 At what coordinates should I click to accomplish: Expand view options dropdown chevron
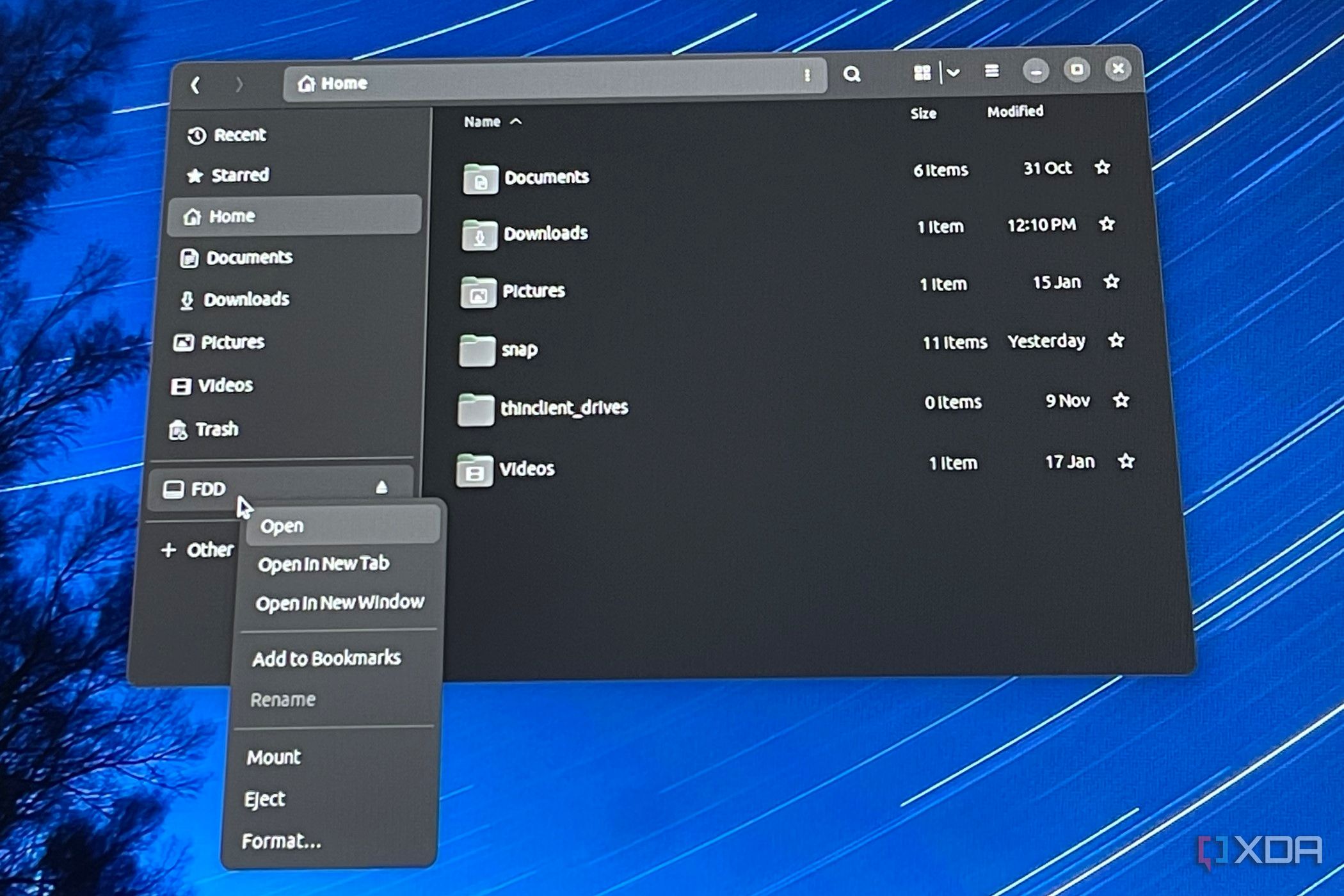954,72
